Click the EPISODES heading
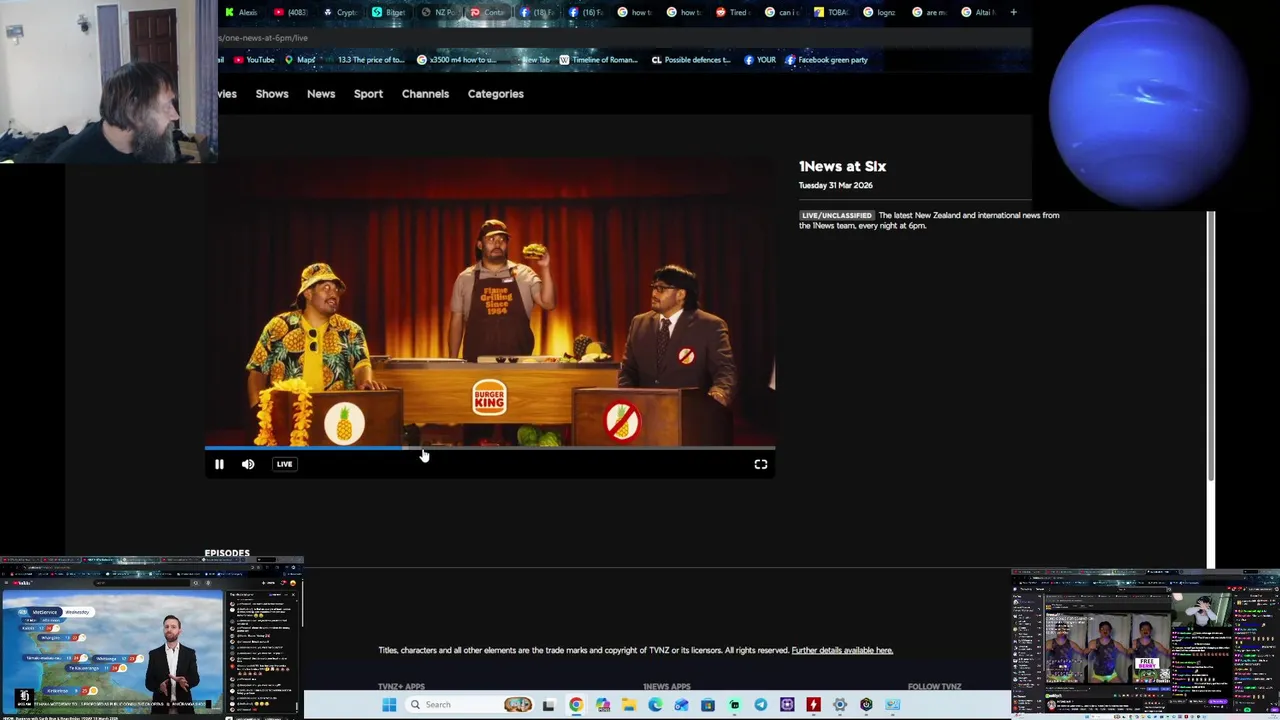This screenshot has width=1280, height=720. tap(227, 553)
